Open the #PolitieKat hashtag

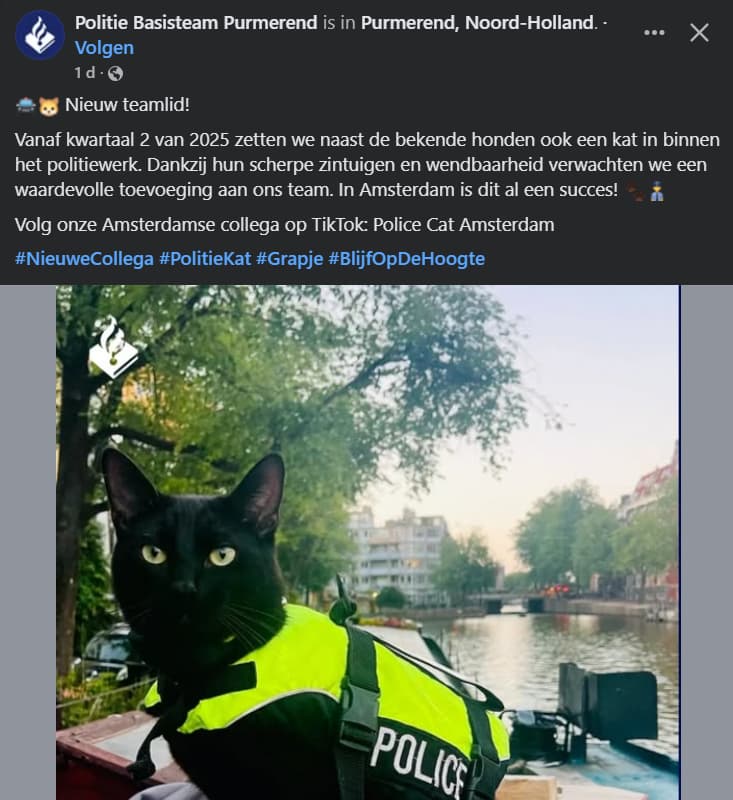pyautogui.click(x=205, y=259)
